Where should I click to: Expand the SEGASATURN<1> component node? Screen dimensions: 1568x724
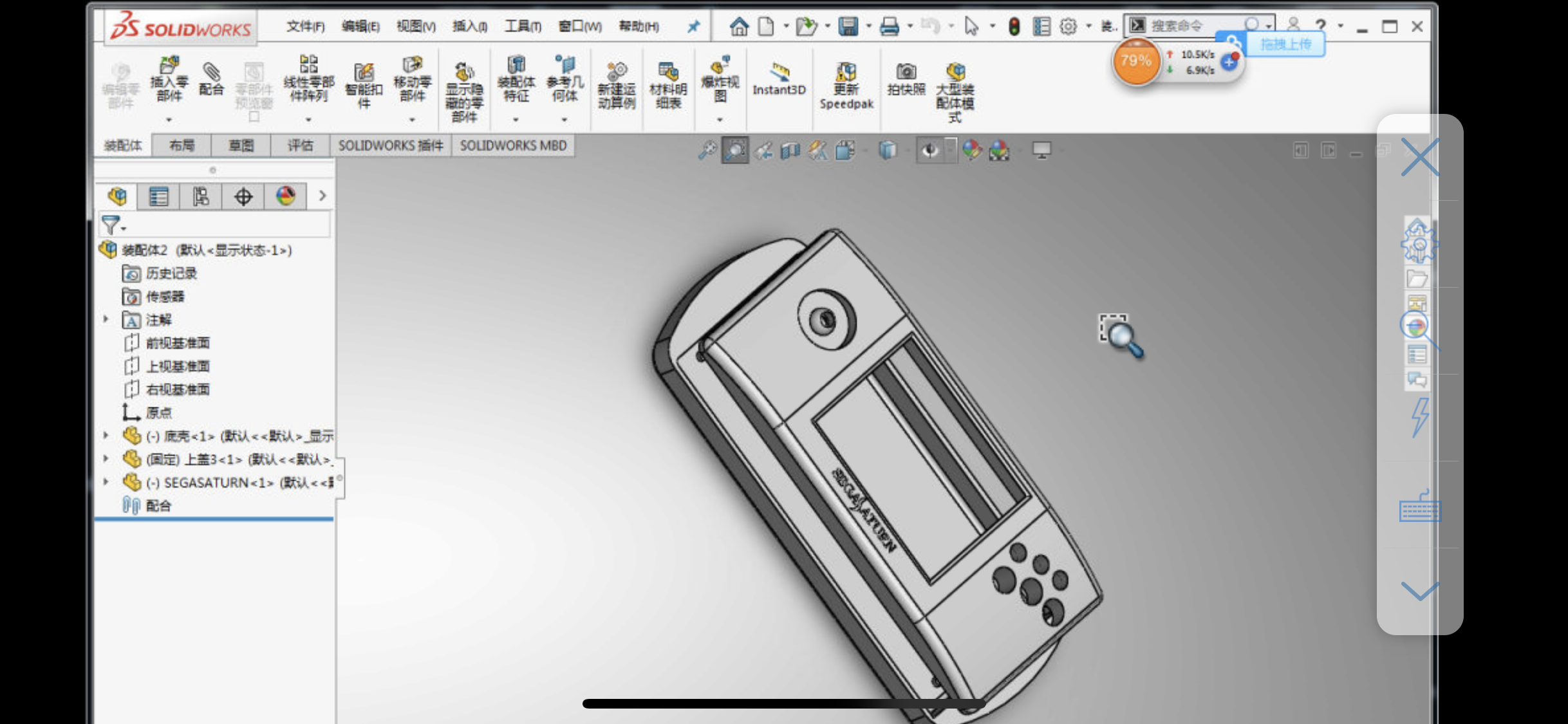coord(106,482)
